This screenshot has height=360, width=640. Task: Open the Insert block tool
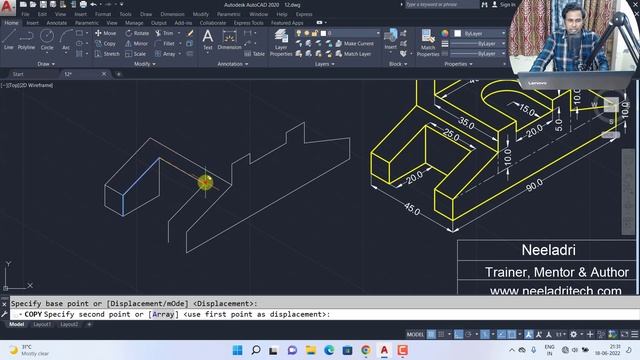click(391, 40)
